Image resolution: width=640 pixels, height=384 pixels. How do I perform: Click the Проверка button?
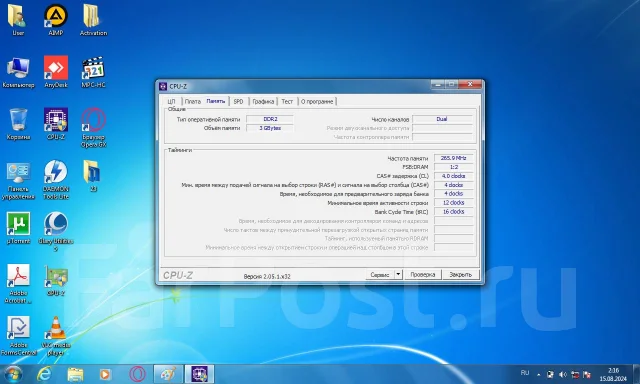coord(422,275)
